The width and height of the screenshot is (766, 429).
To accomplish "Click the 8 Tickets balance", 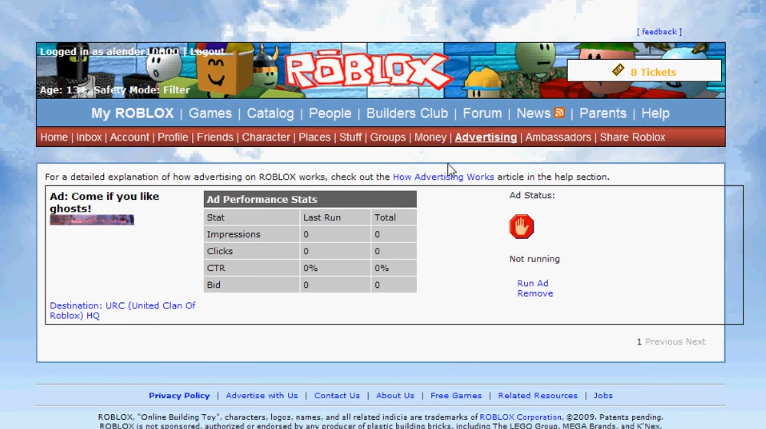I will point(653,72).
